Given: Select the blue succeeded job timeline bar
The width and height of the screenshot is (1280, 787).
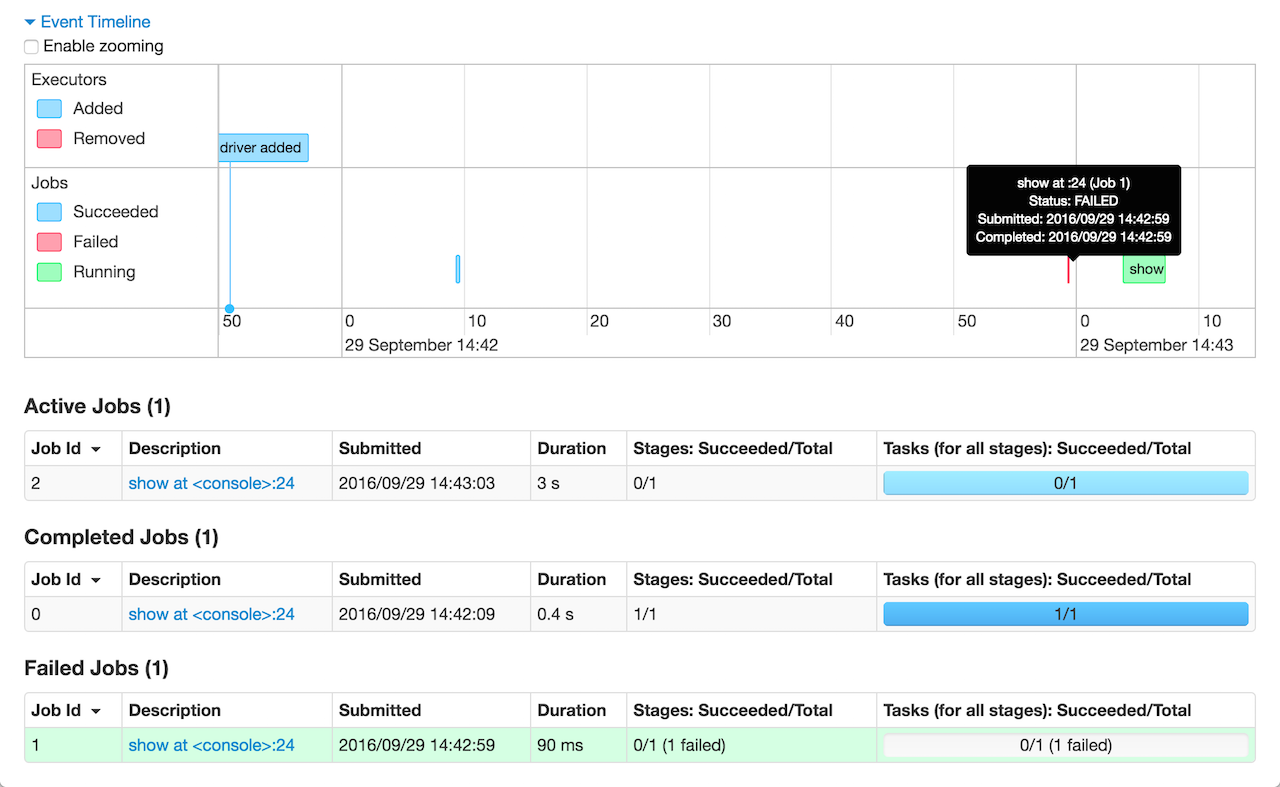Looking at the screenshot, I should point(458,268).
